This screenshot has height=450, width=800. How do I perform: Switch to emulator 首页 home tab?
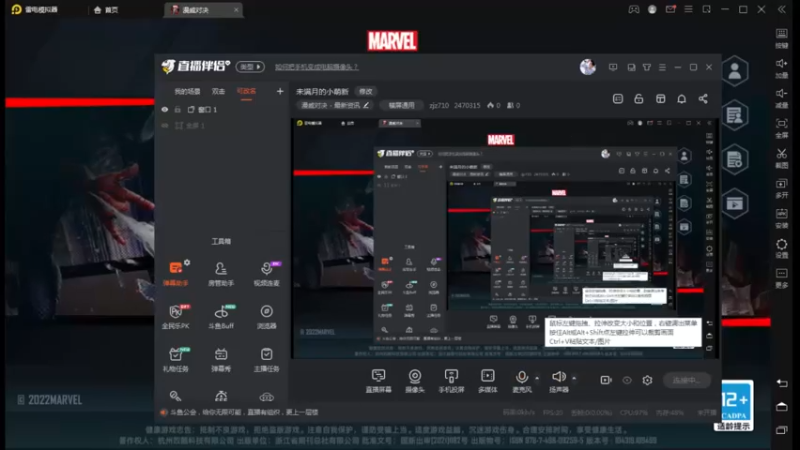(x=106, y=10)
